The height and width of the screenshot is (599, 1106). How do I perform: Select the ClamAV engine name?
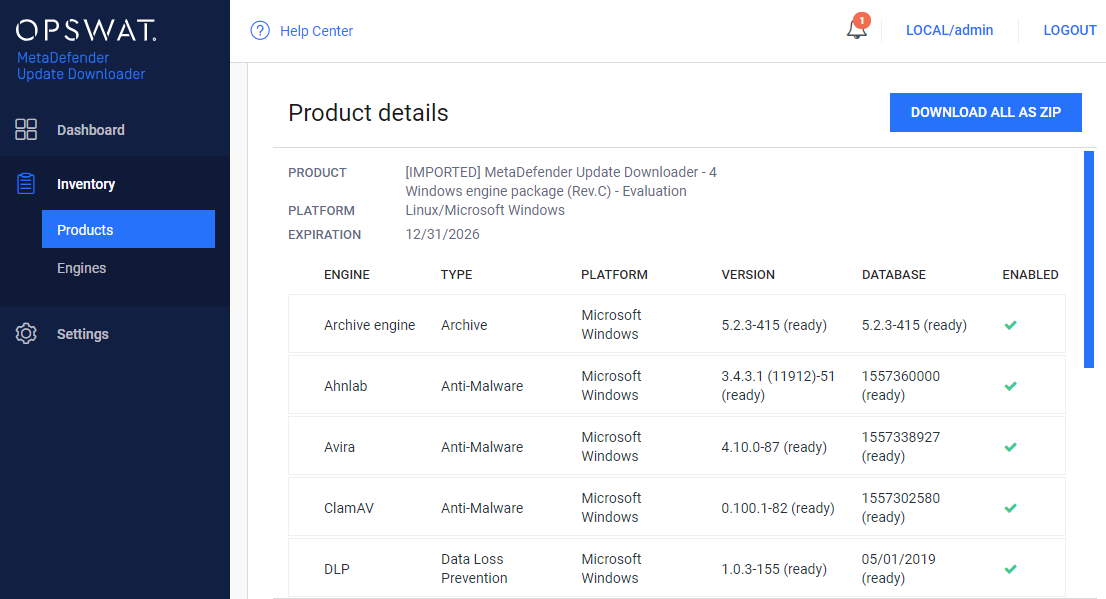point(348,508)
